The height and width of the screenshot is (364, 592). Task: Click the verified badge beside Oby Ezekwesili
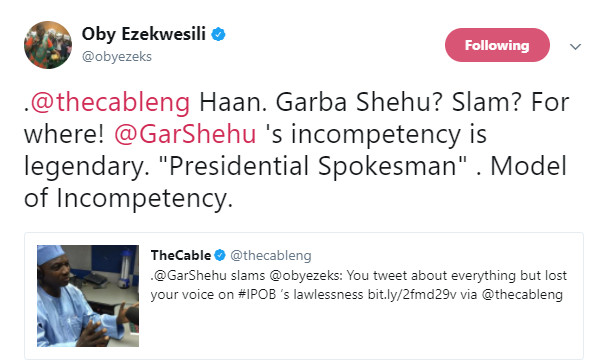pos(218,34)
